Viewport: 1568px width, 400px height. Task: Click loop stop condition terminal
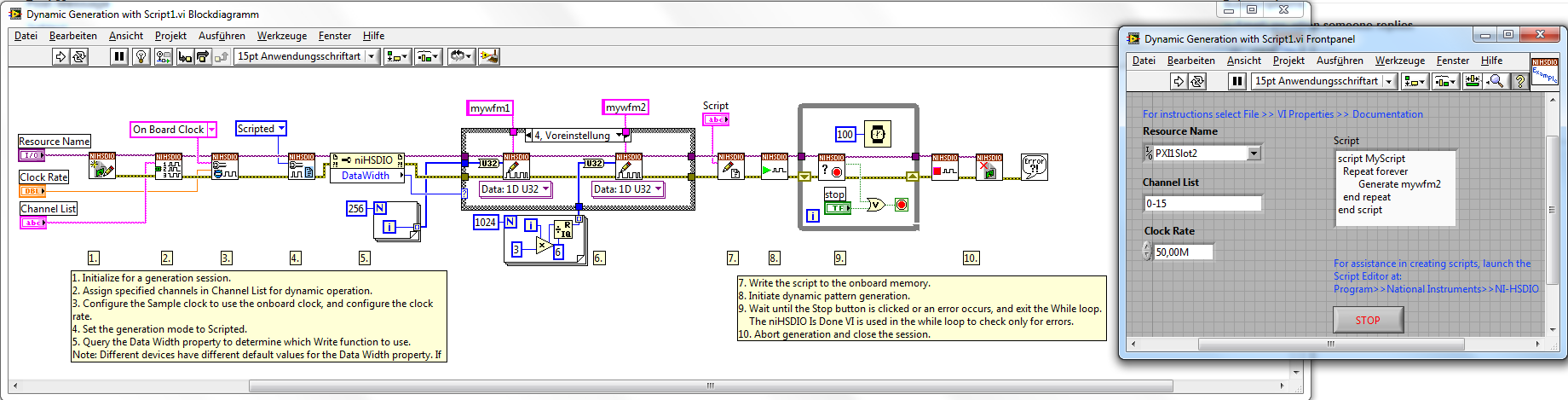click(x=902, y=205)
